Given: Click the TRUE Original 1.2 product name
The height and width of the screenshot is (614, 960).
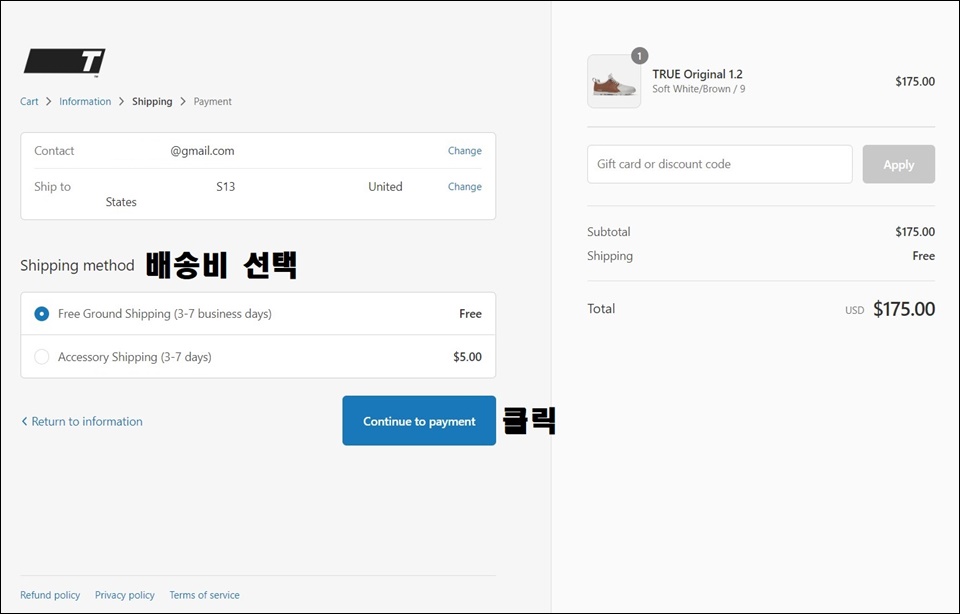Looking at the screenshot, I should [x=697, y=74].
